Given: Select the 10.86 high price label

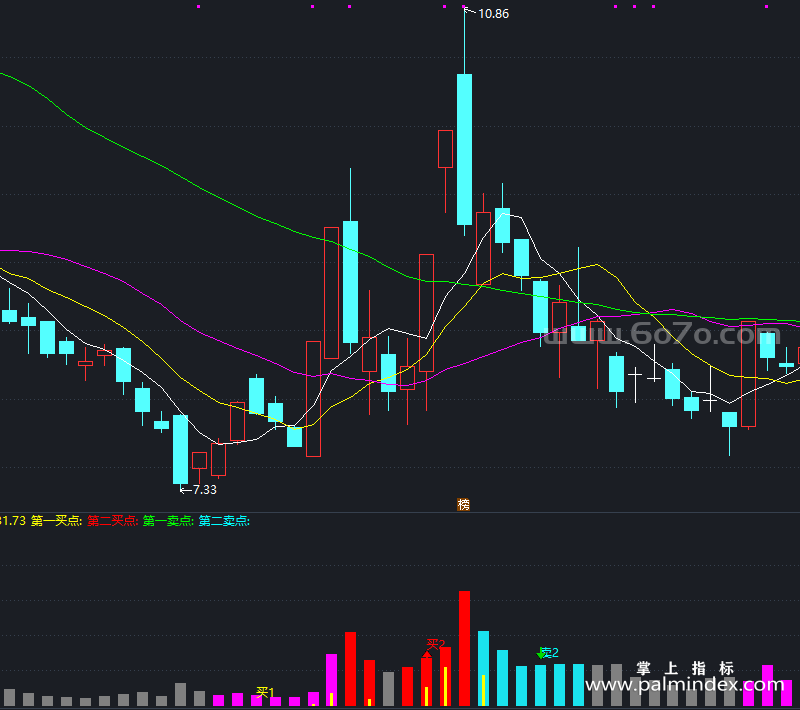Looking at the screenshot, I should (493, 14).
